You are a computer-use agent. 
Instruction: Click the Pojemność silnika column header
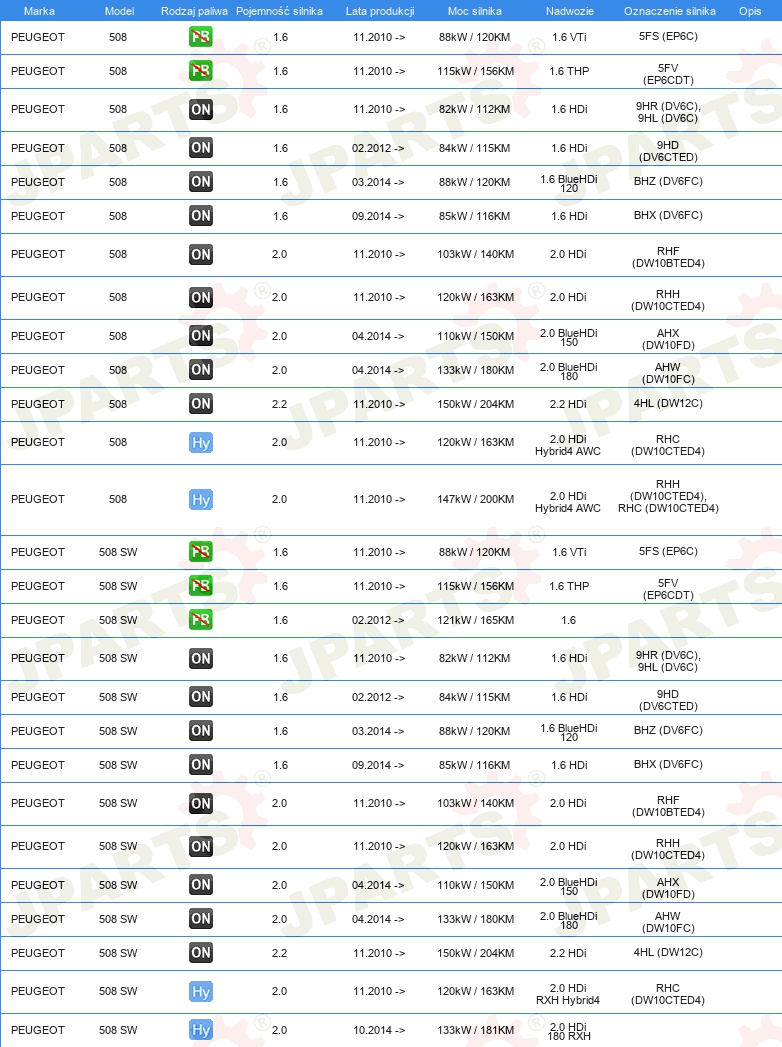279,11
